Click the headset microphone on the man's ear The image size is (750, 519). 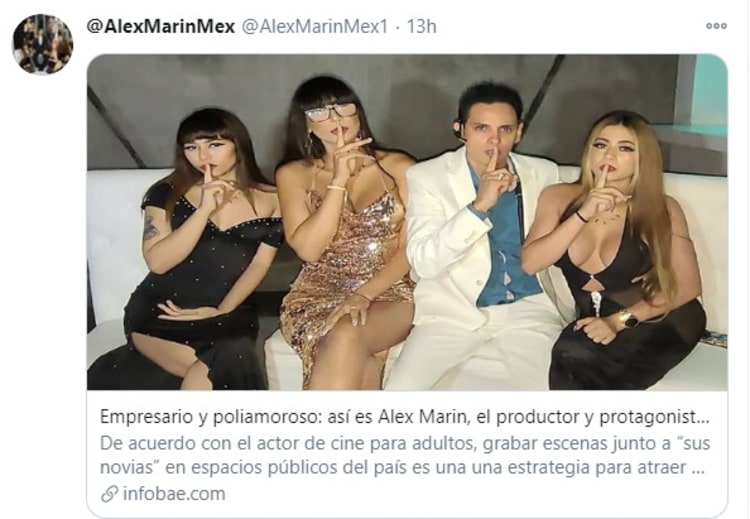coord(459,131)
